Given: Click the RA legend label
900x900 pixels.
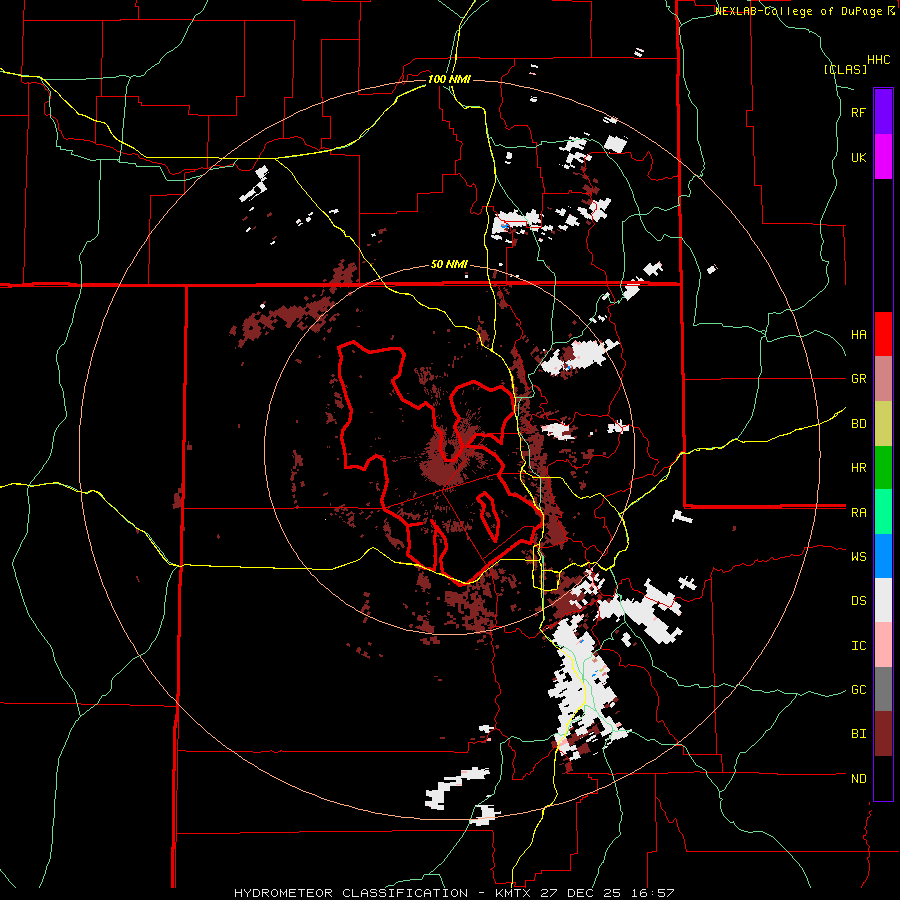Looking at the screenshot, I should (x=858, y=513).
